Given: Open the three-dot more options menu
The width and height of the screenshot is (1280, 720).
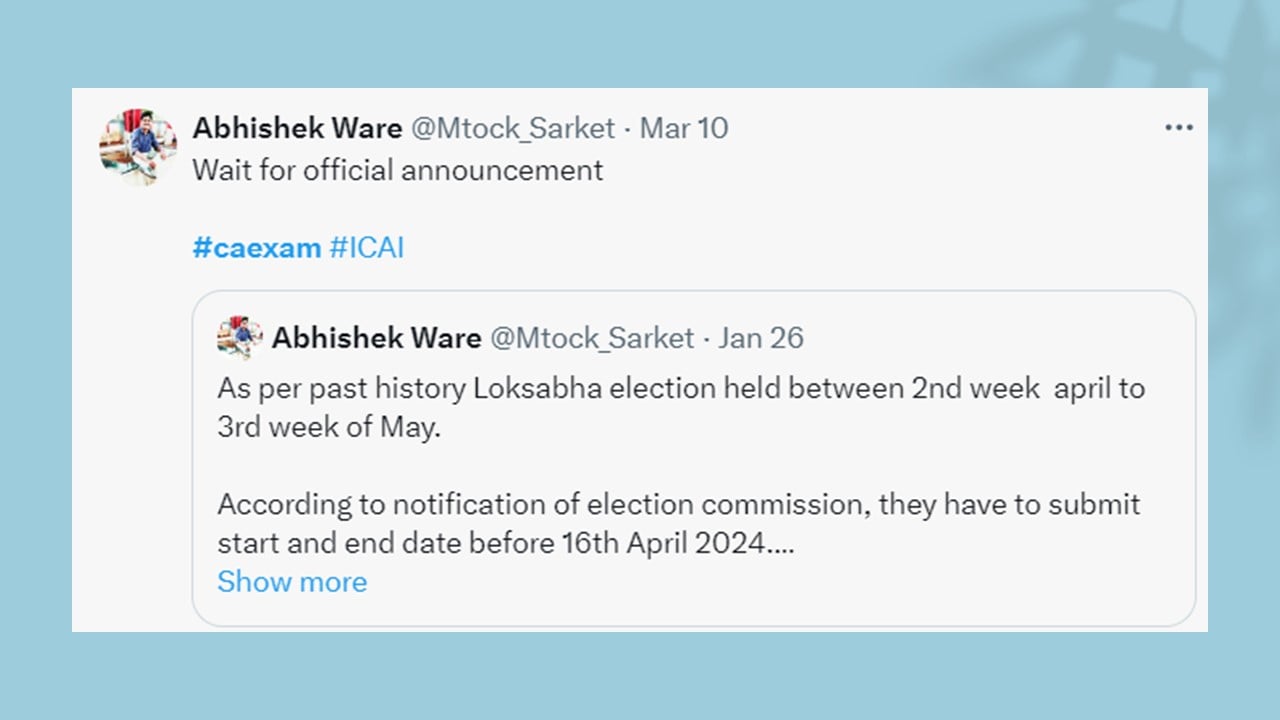Looking at the screenshot, I should click(x=1179, y=128).
